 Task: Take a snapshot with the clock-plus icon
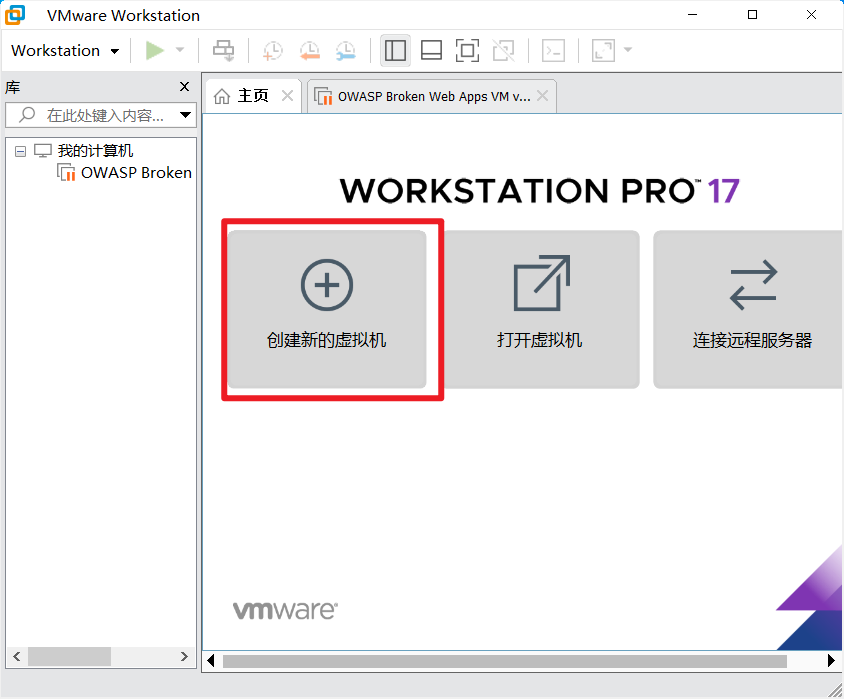click(273, 51)
